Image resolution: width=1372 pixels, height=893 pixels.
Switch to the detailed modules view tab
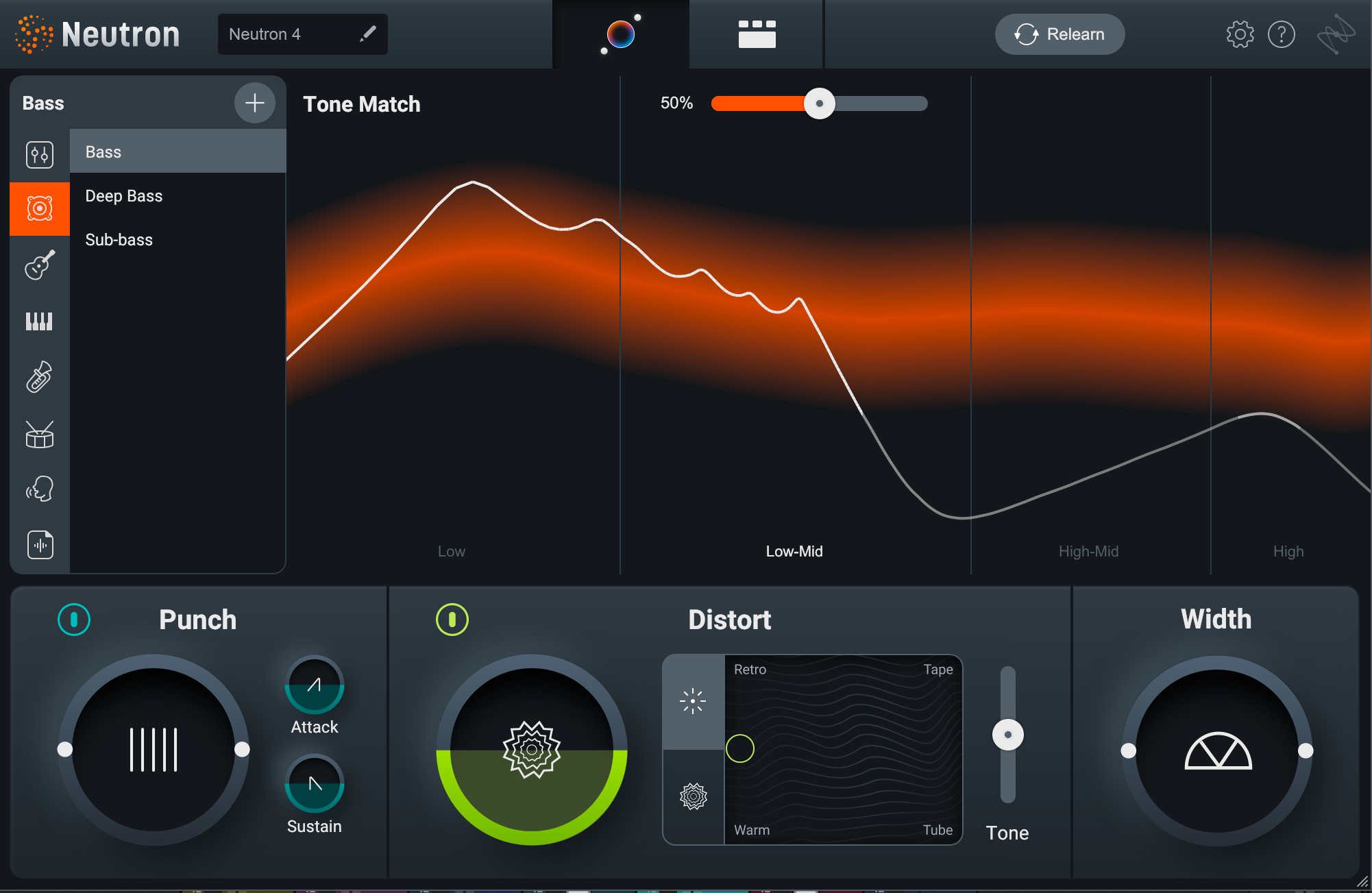[757, 34]
